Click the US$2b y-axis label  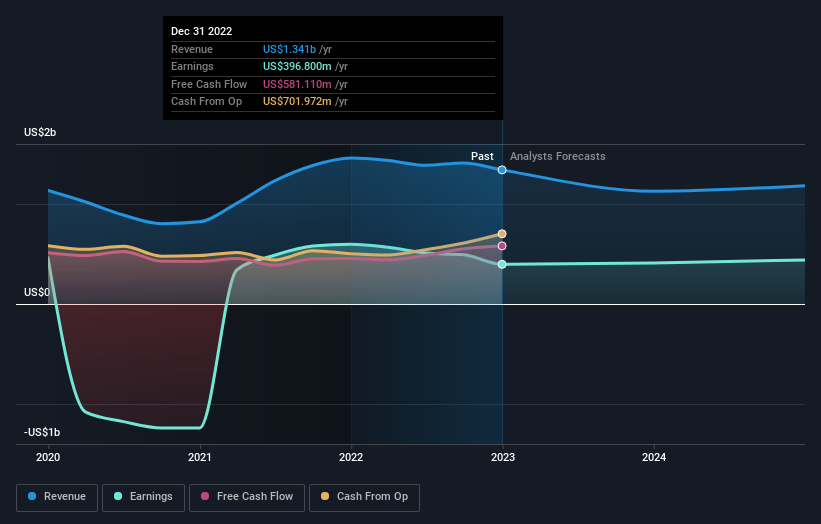click(x=40, y=132)
